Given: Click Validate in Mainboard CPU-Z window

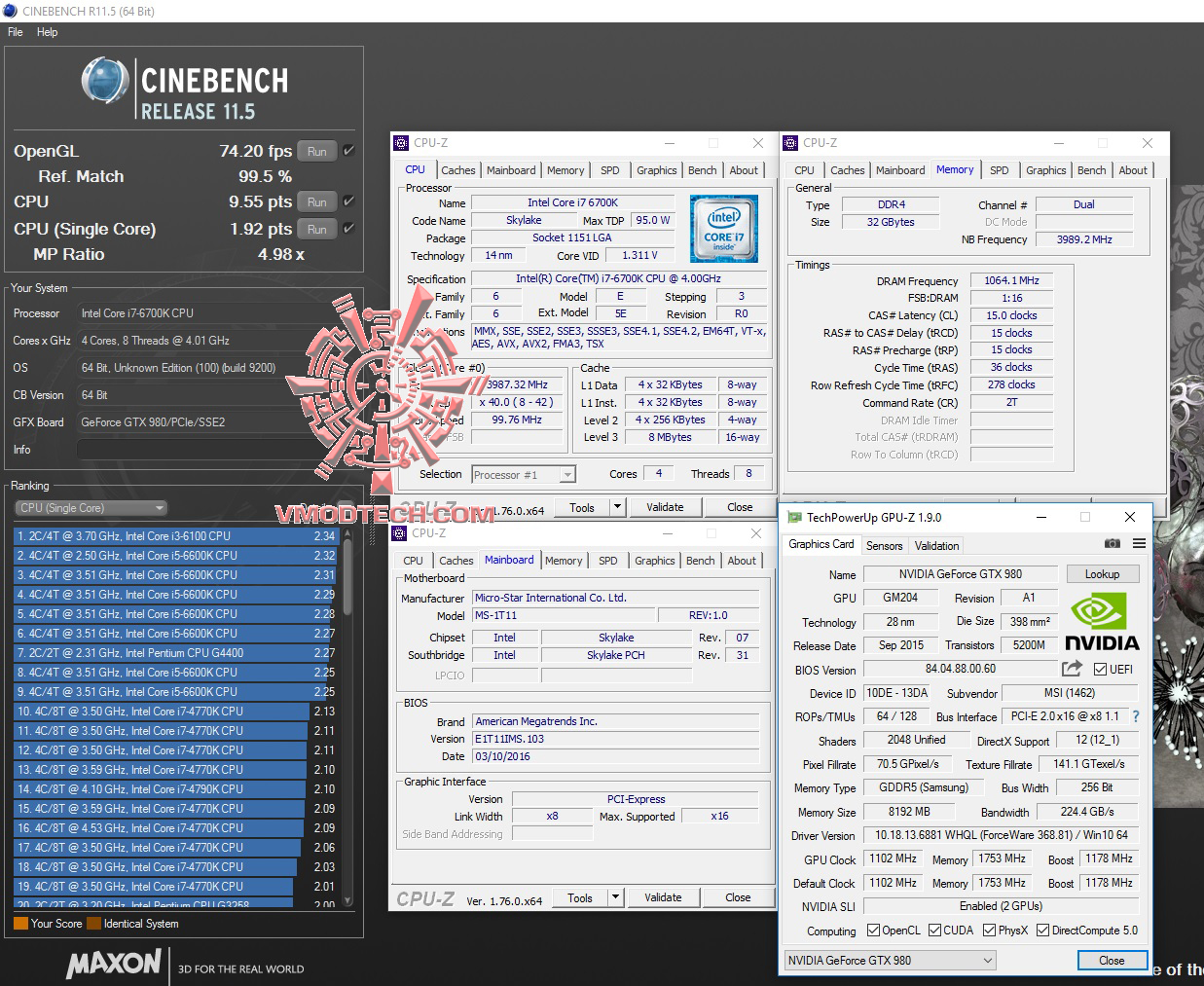Looking at the screenshot, I should (663, 897).
